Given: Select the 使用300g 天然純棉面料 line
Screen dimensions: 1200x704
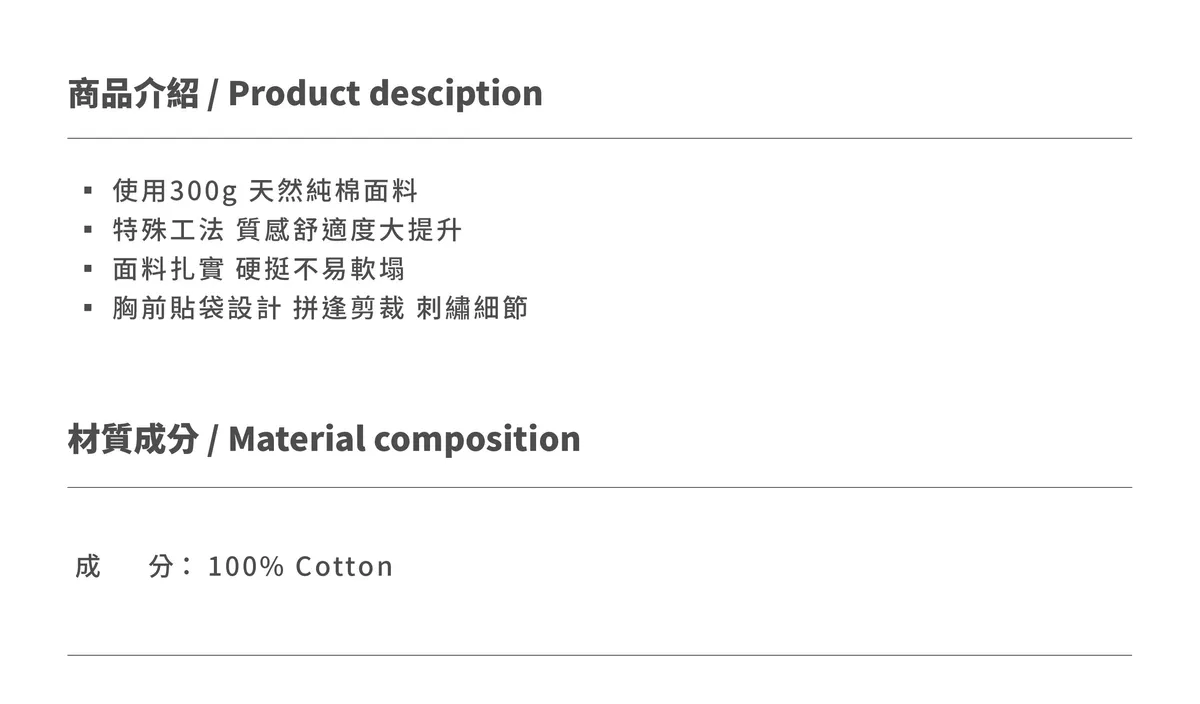Looking at the screenshot, I should coord(265,190).
